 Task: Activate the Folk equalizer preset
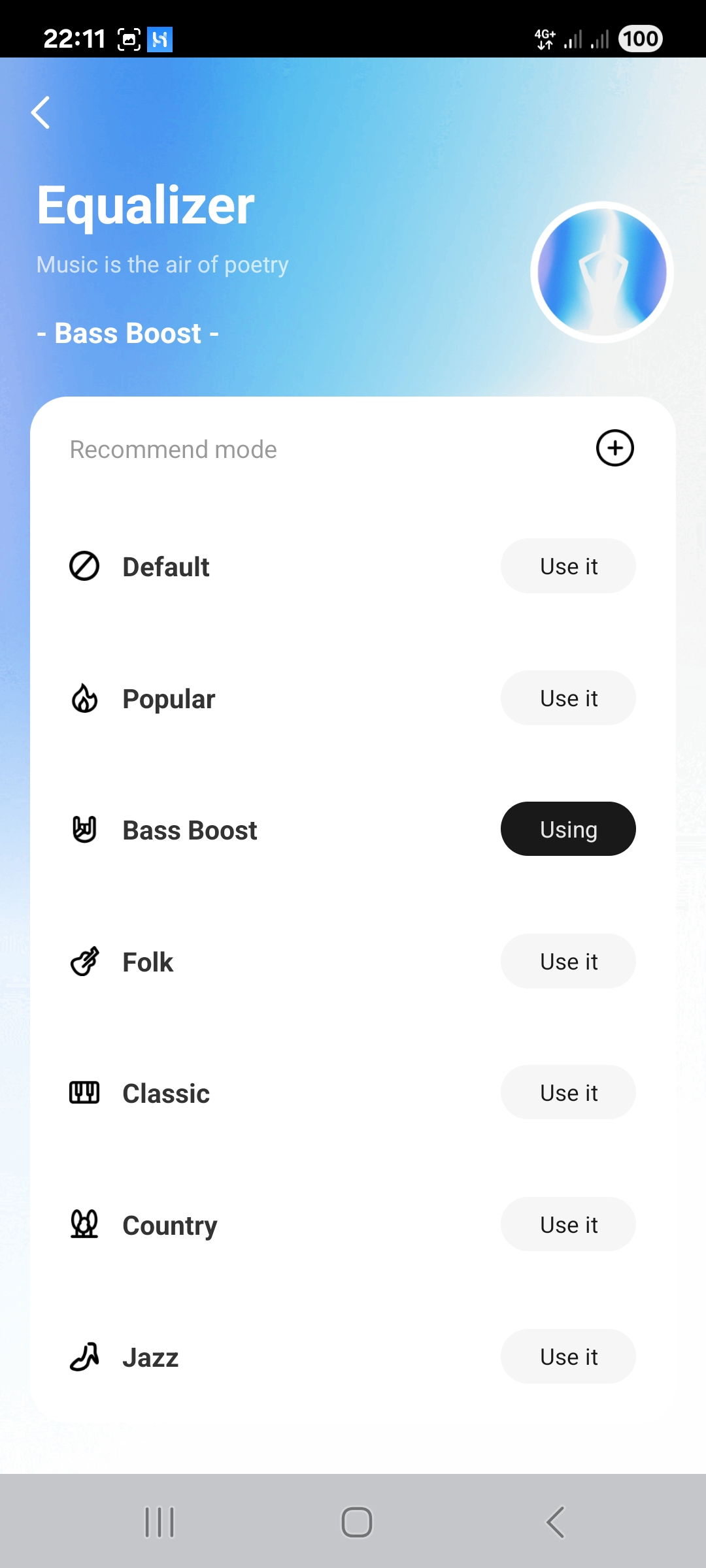tap(568, 961)
